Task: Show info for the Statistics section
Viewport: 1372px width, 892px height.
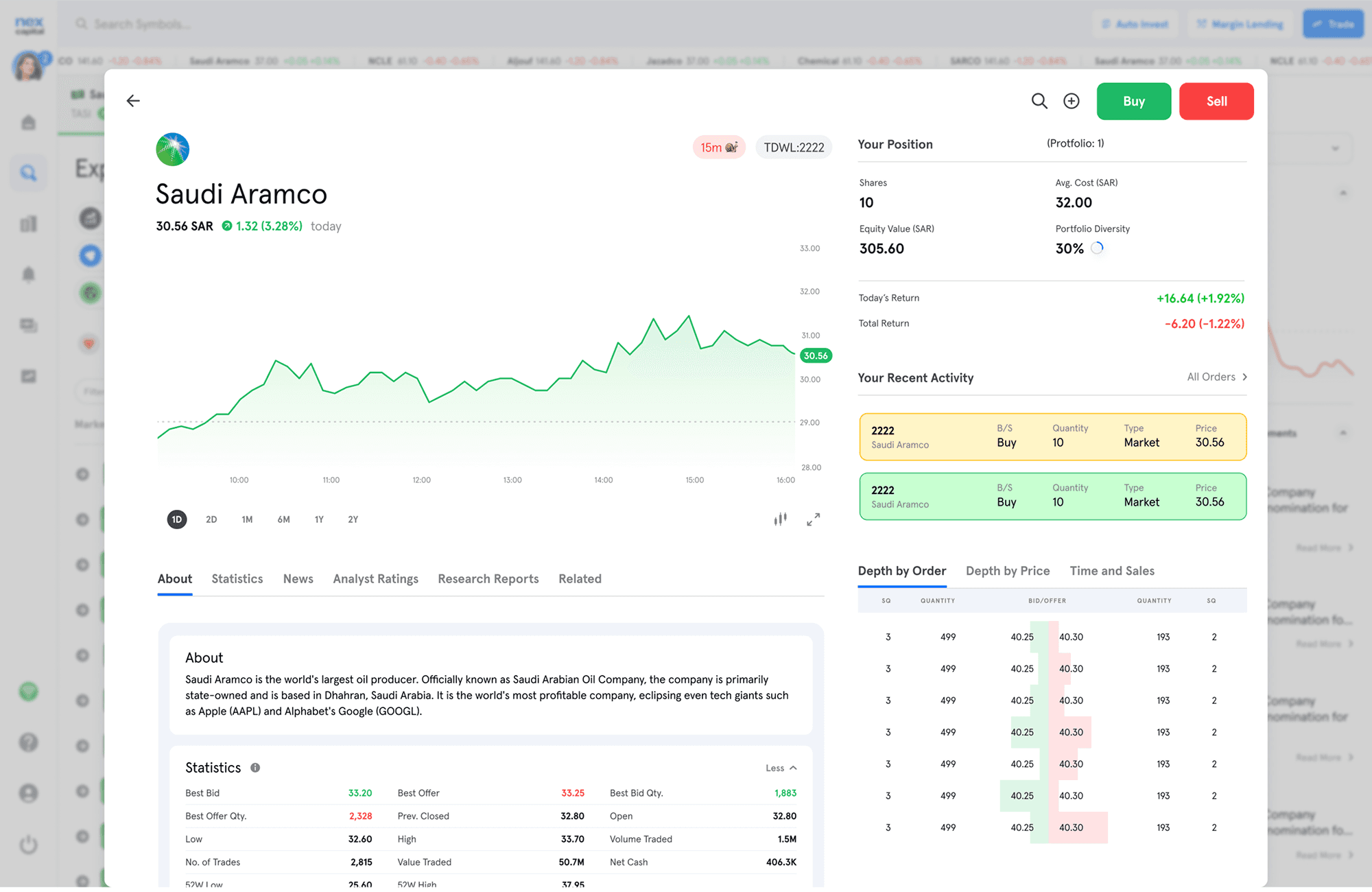Action: 255,768
